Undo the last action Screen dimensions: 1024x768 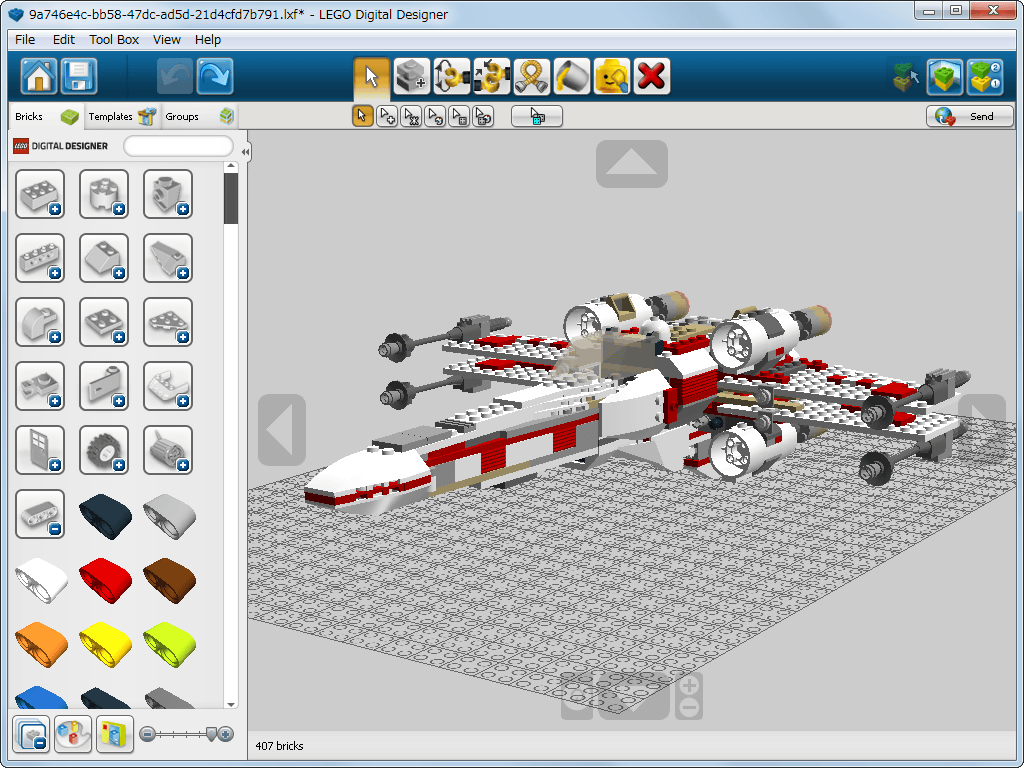174,76
